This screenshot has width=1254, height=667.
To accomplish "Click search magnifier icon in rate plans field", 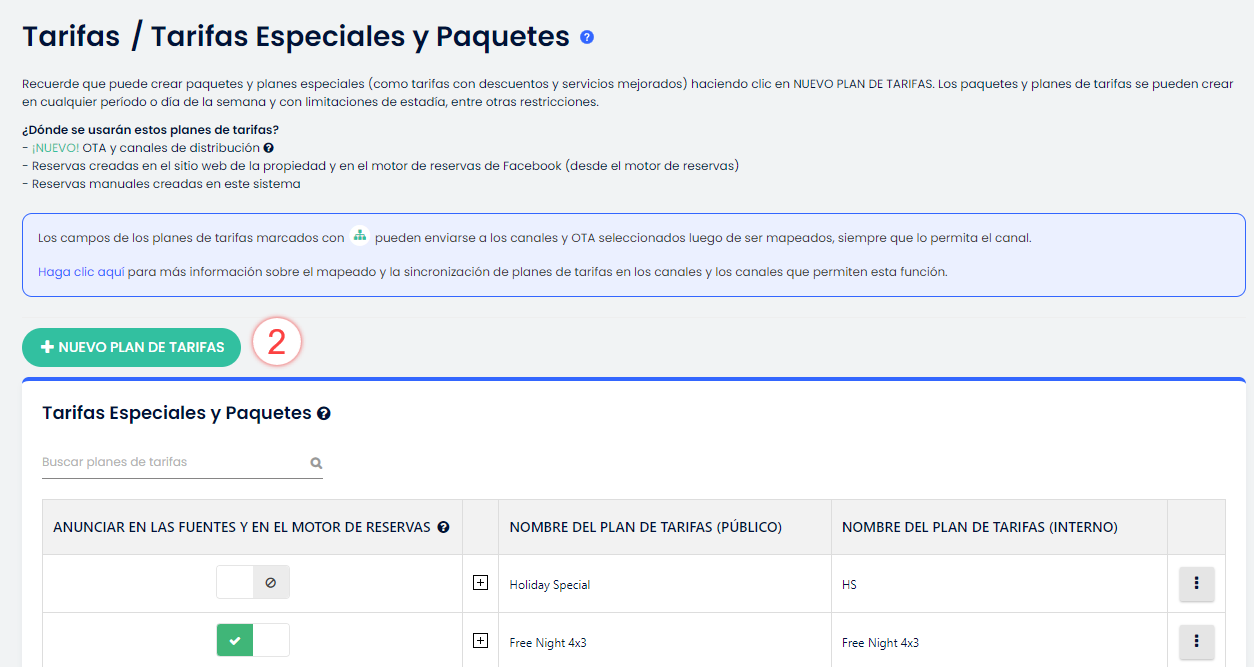I will click(316, 463).
